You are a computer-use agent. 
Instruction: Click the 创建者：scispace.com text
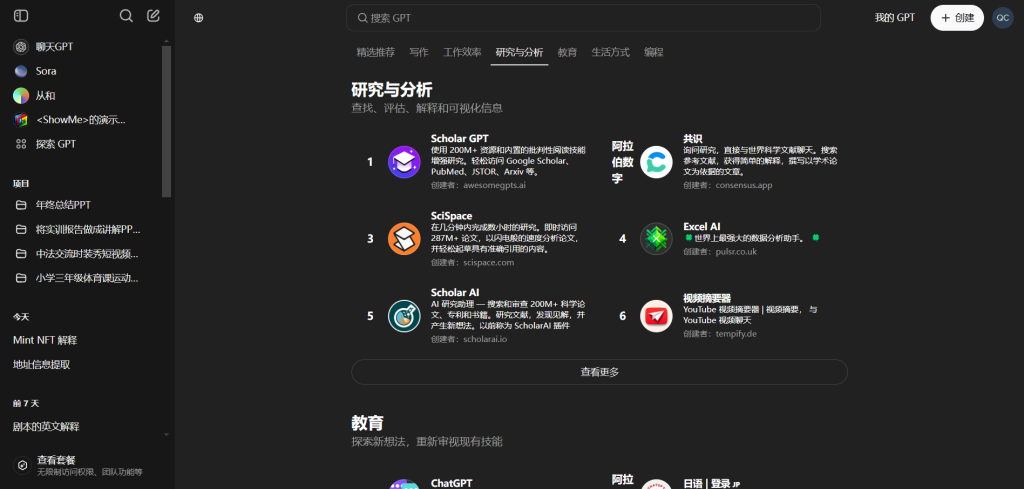pyautogui.click(x=472, y=262)
